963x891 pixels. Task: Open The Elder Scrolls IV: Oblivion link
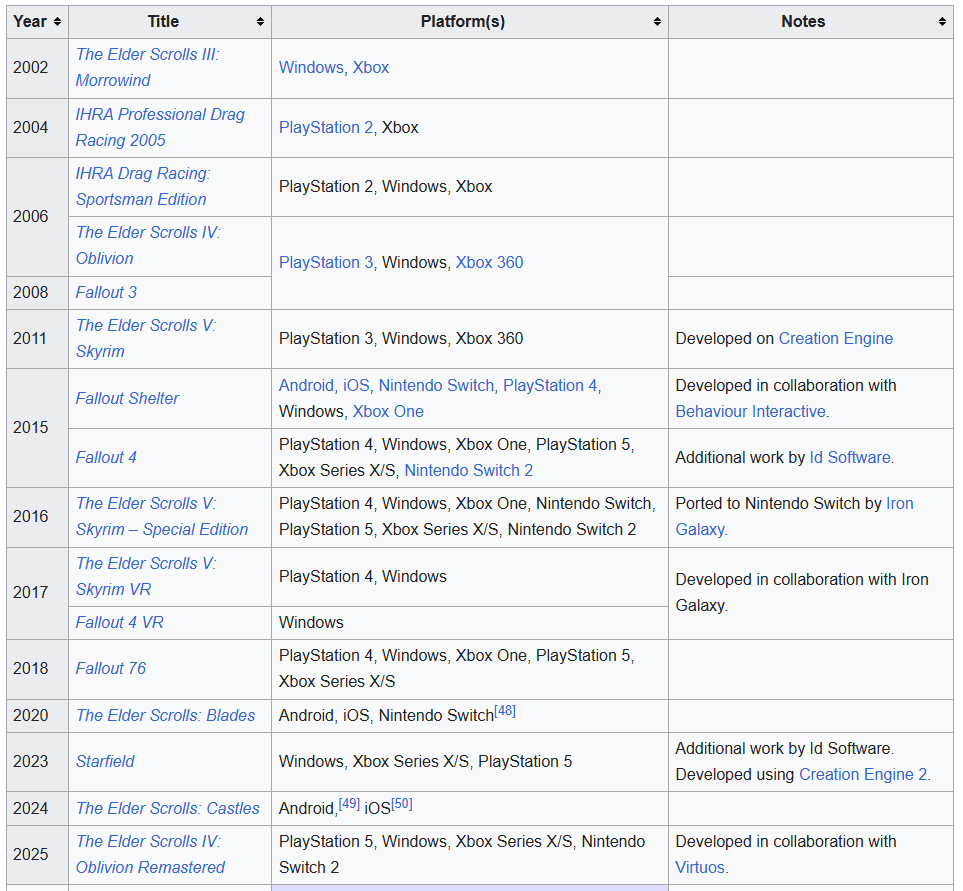147,245
